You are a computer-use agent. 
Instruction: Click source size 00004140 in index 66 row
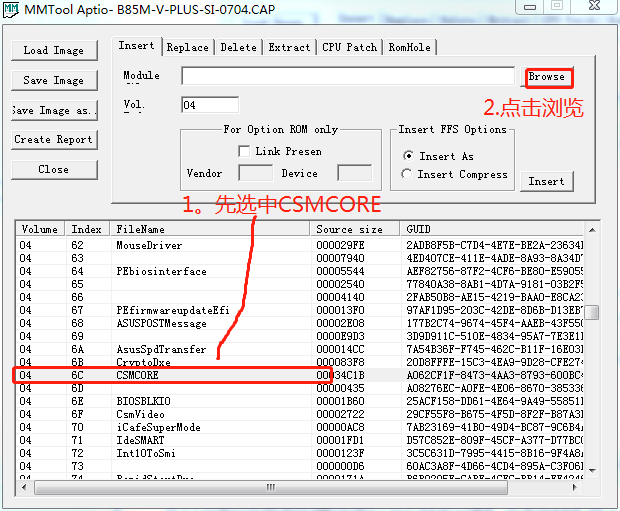pos(340,297)
